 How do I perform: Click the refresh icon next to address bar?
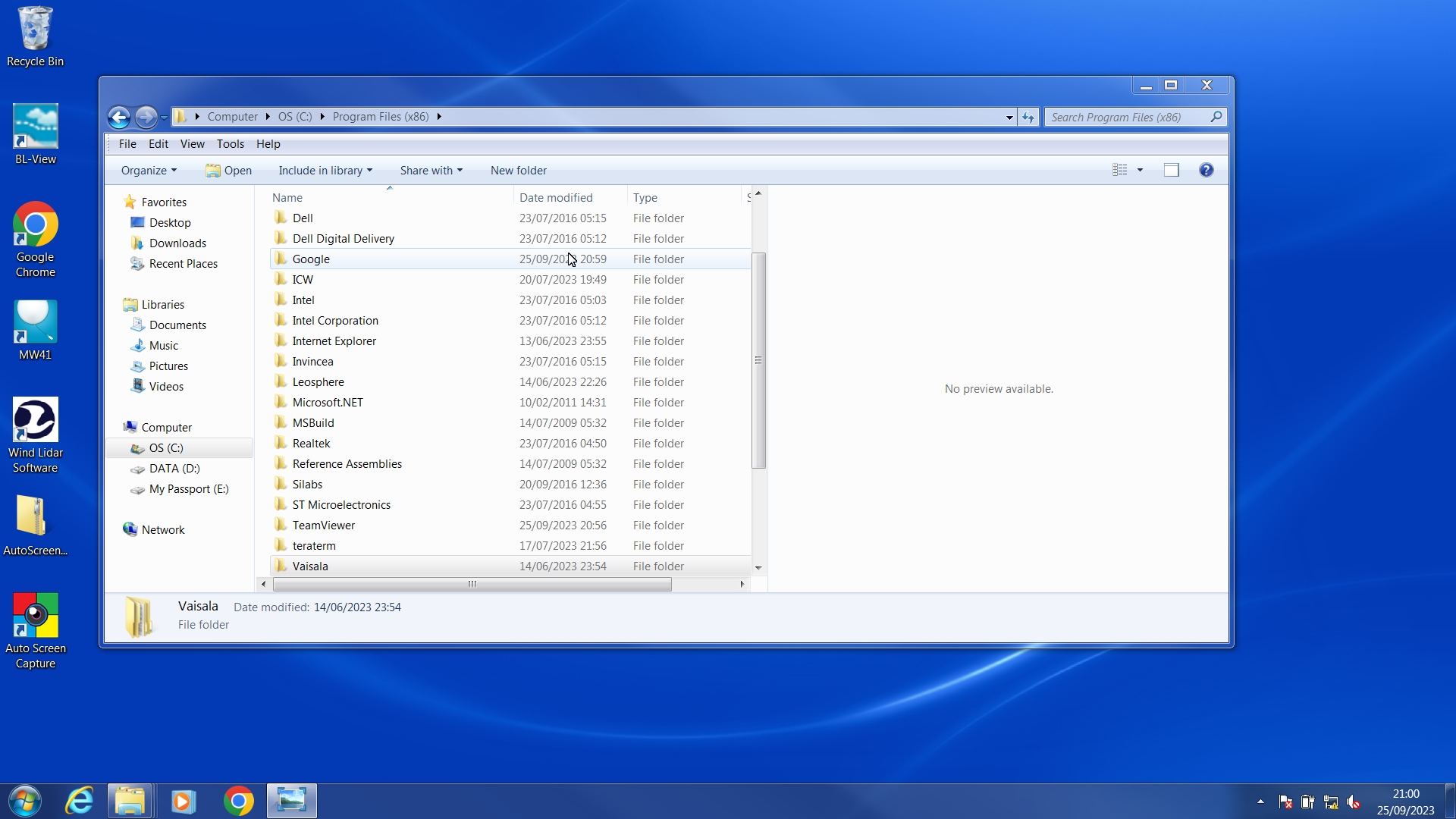point(1028,117)
